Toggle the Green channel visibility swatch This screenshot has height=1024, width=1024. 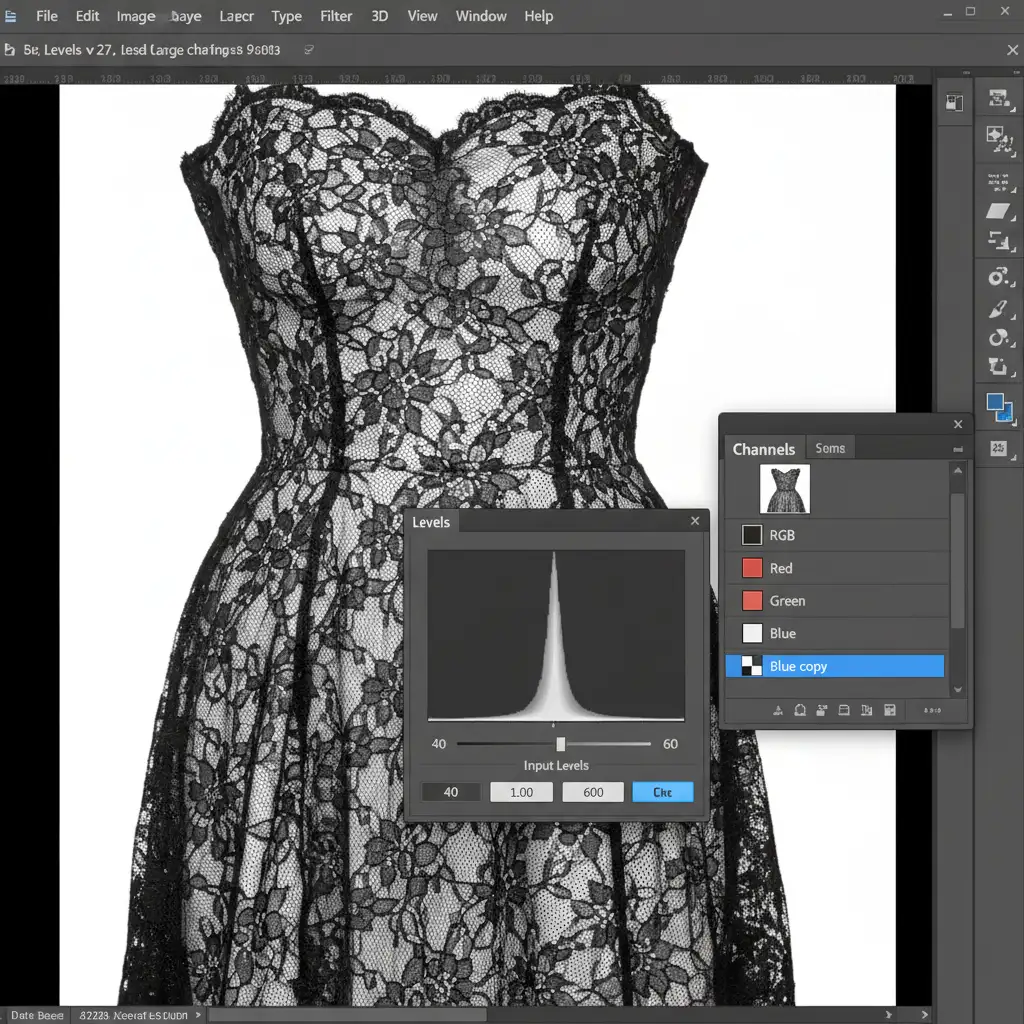click(x=752, y=601)
